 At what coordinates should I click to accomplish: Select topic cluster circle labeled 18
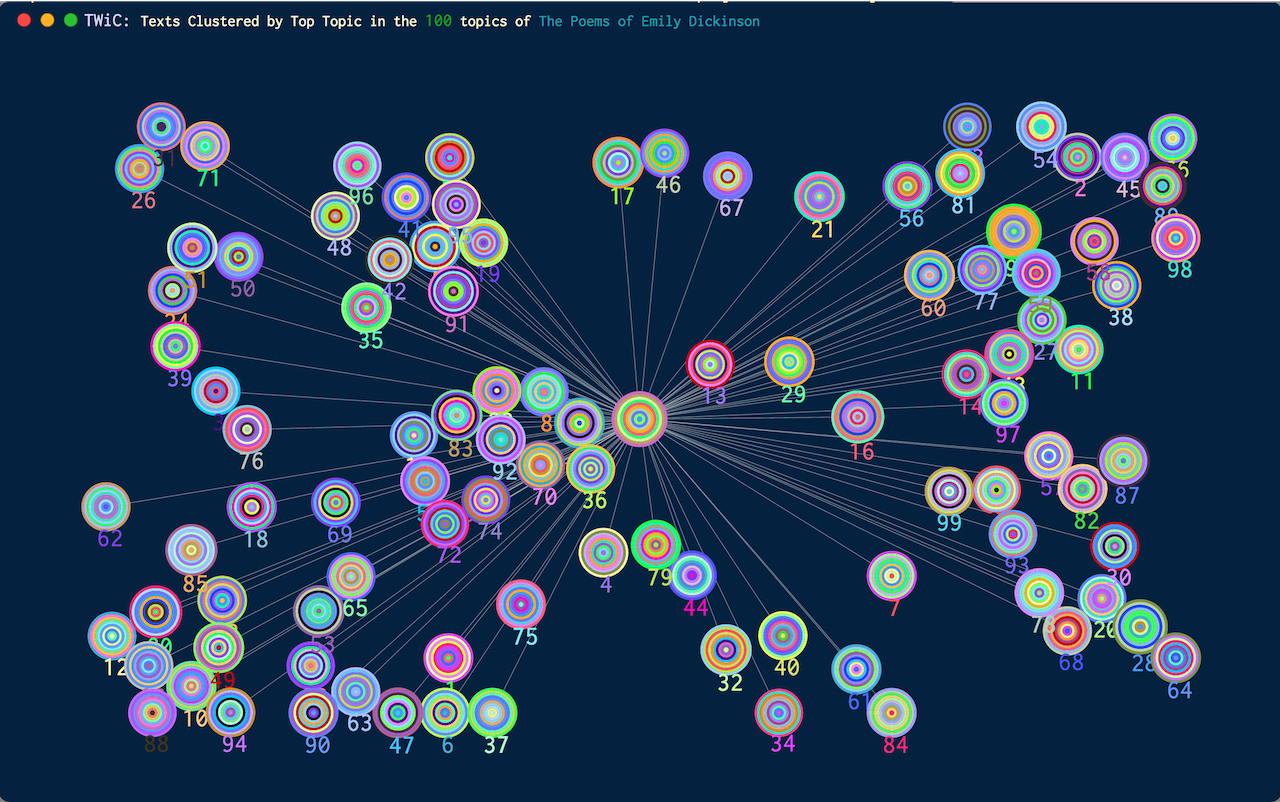click(252, 507)
